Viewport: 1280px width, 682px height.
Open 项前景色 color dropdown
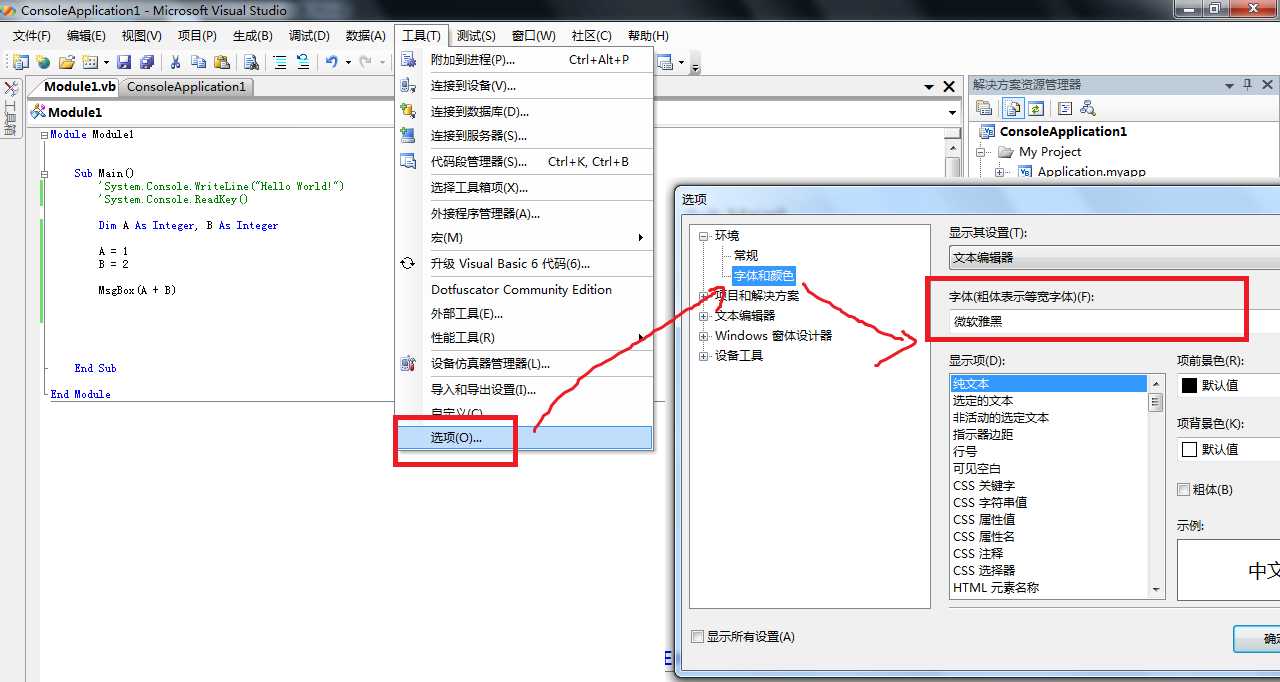coord(1228,385)
